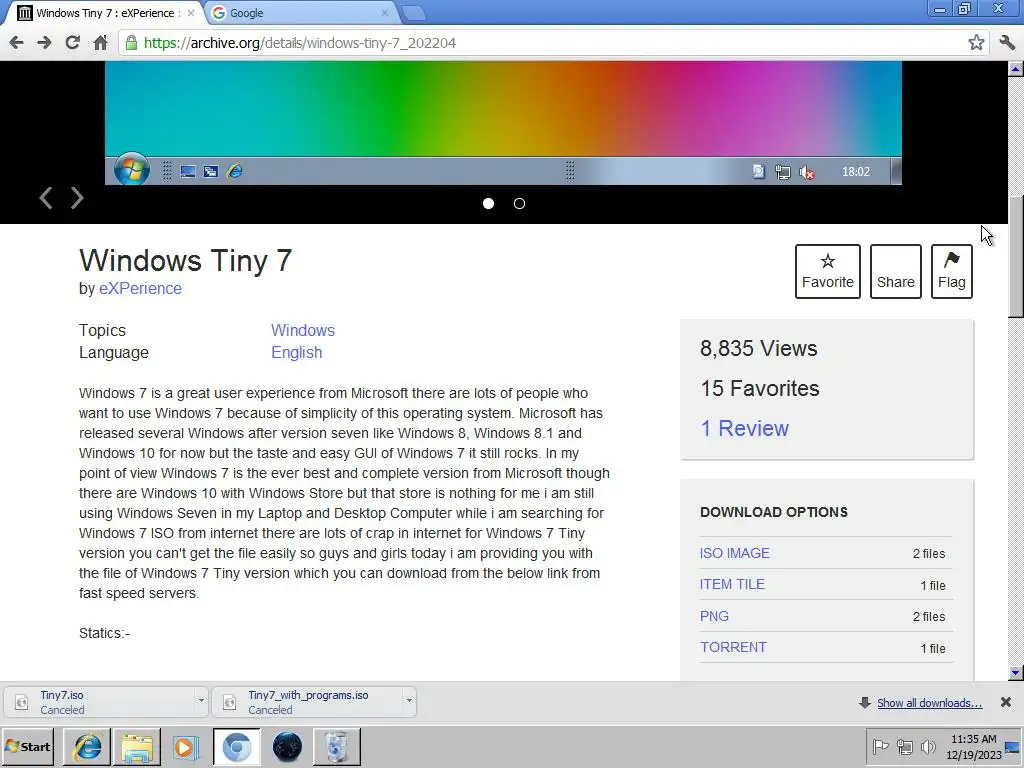1024x768 pixels.
Task: Click the Chrome taskbar button
Action: [x=236, y=746]
